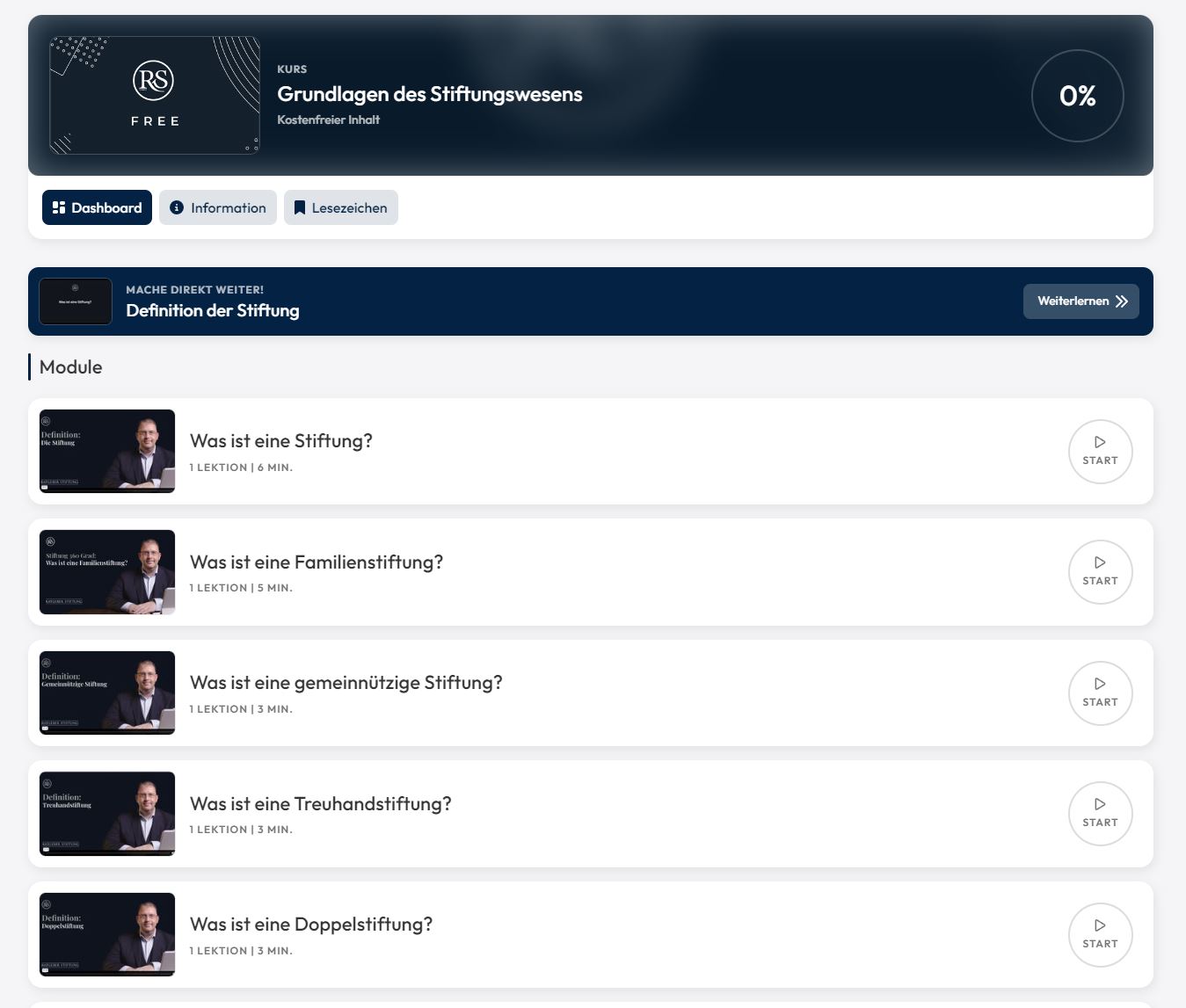1186x1008 pixels.
Task: Open 'Was ist eine Stiftung?' video thumbnail
Action: (107, 452)
